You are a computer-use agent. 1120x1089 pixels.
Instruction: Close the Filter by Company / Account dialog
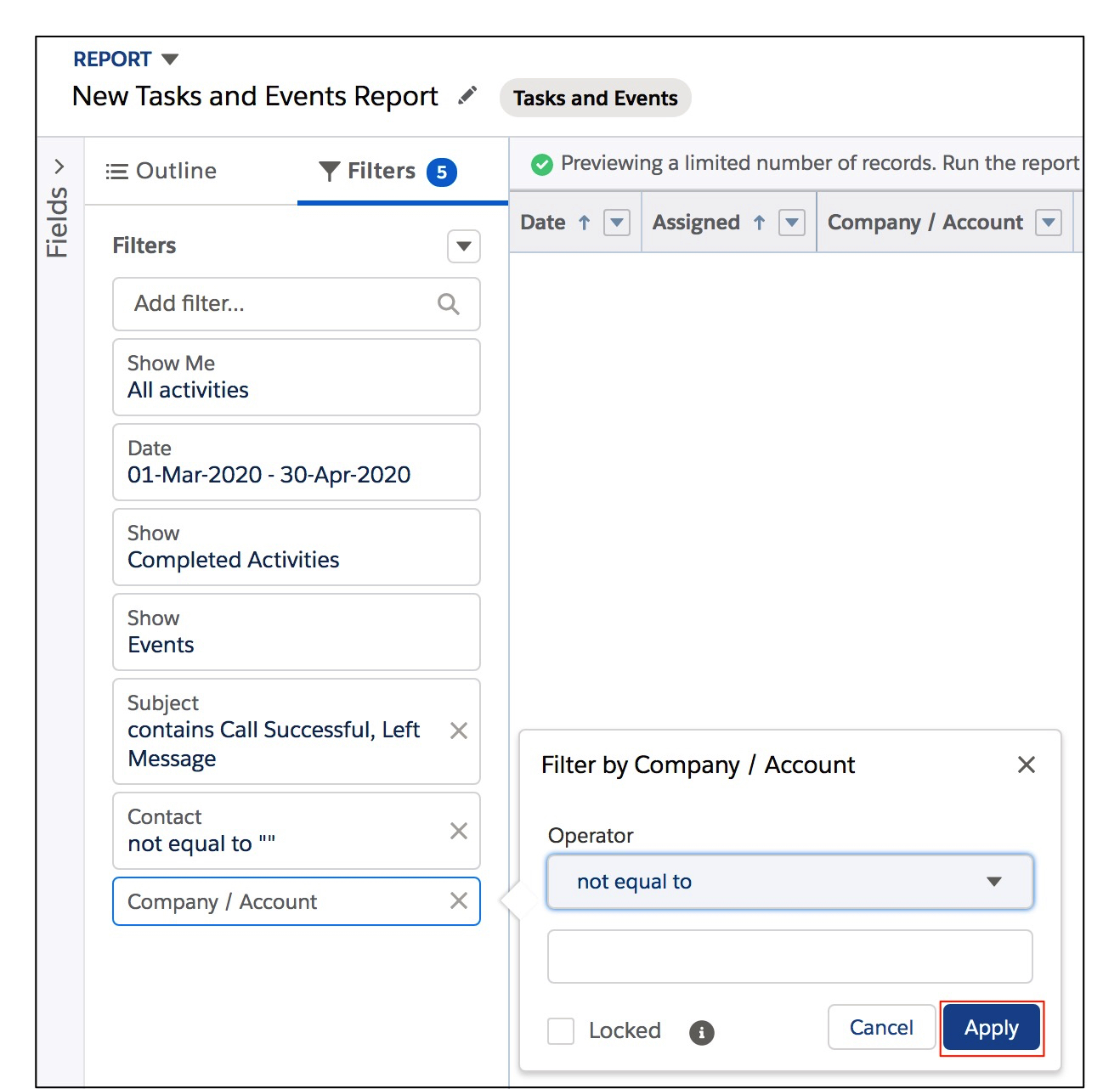tap(1026, 765)
